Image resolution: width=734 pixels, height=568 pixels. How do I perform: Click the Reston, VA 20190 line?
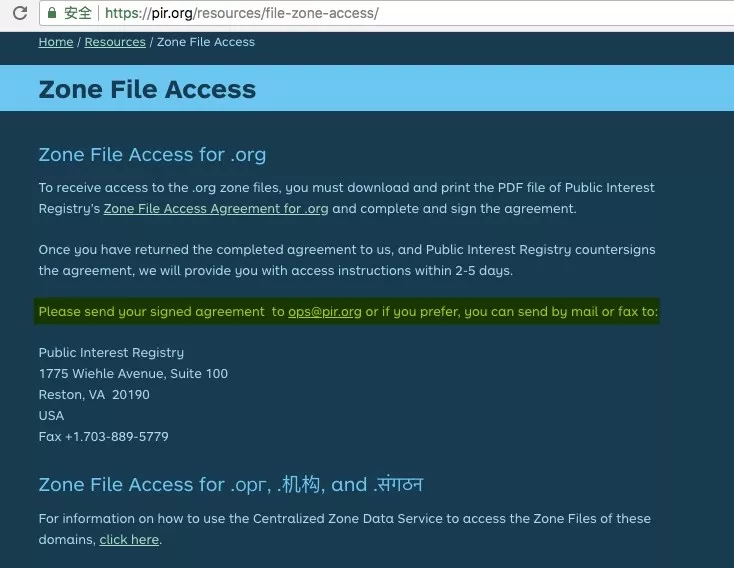pyautogui.click(x=94, y=395)
